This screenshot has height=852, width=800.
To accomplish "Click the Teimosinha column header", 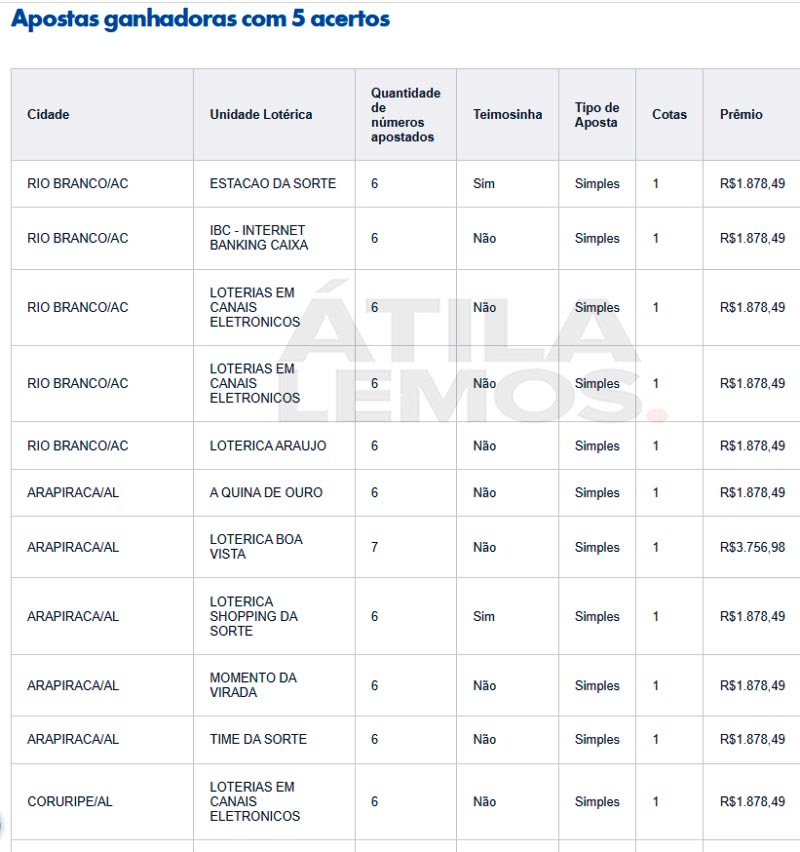I will (507, 115).
